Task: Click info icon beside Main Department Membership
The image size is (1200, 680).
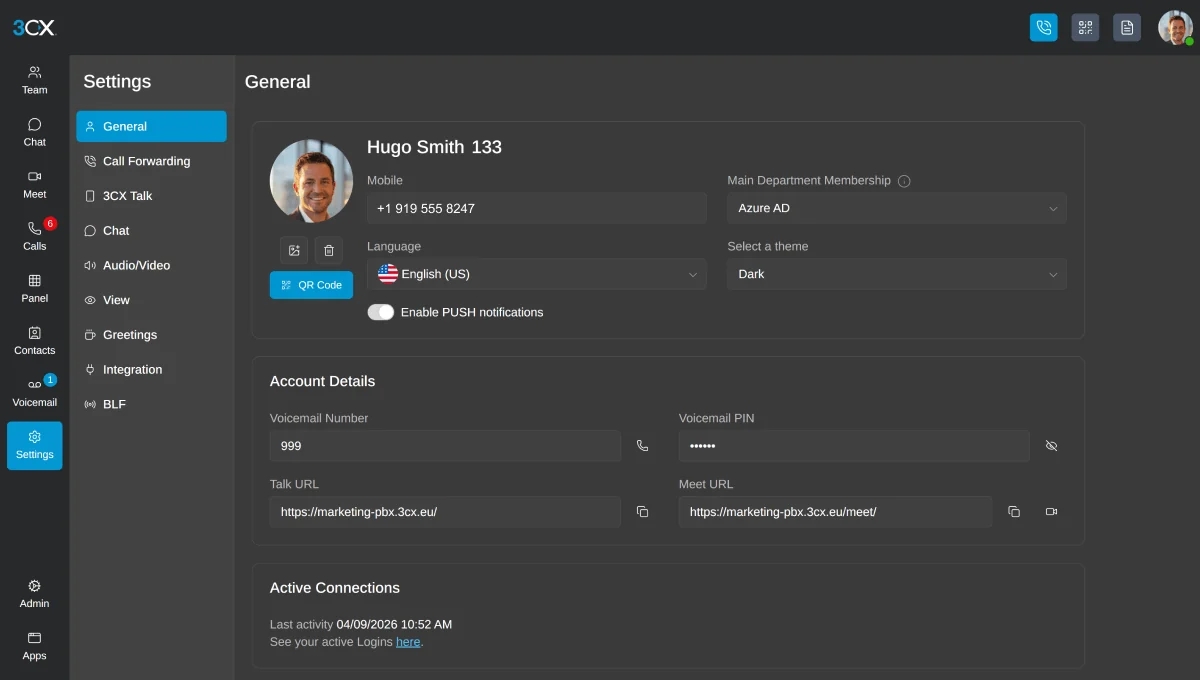Action: (x=904, y=181)
